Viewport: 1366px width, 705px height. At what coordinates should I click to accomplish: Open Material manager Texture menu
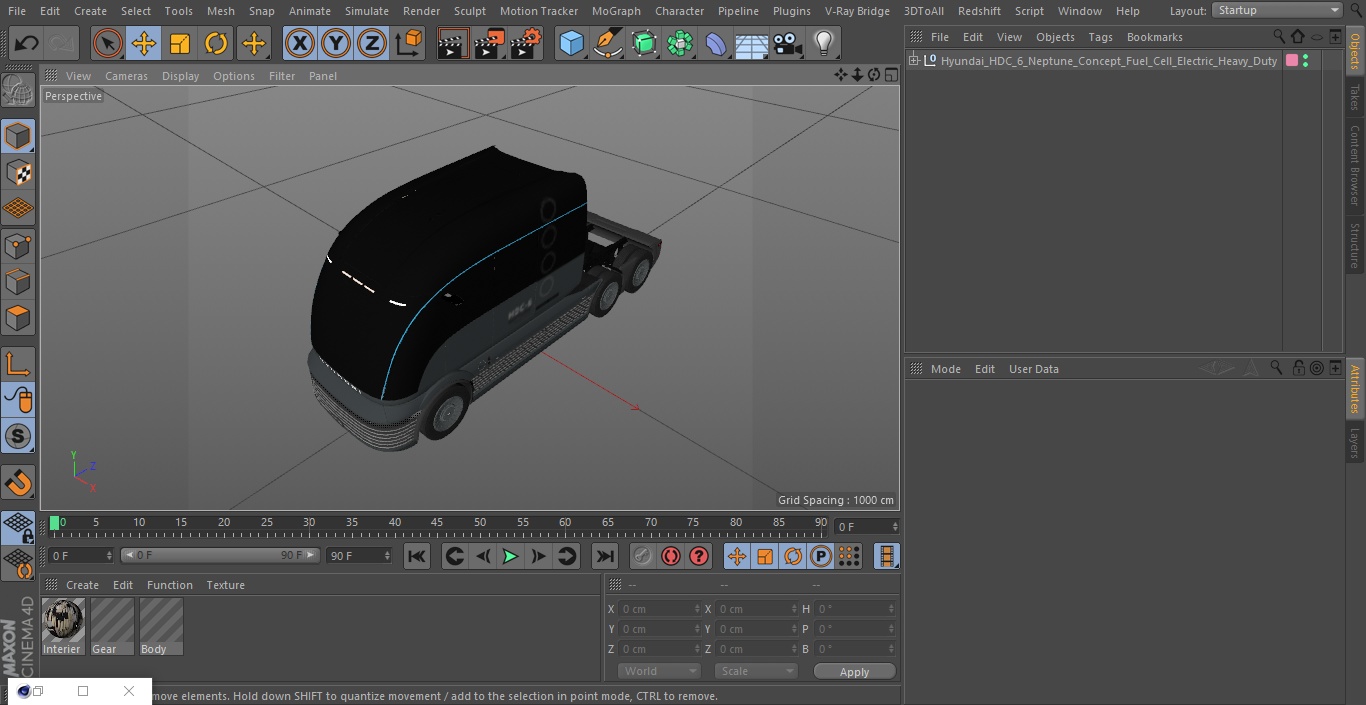[x=225, y=585]
